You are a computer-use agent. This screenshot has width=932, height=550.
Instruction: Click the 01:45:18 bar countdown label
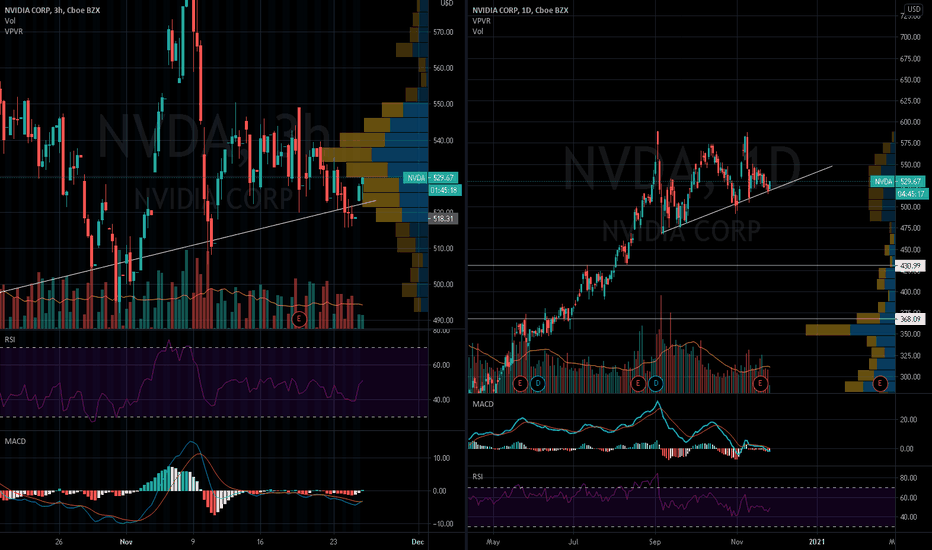pos(444,190)
